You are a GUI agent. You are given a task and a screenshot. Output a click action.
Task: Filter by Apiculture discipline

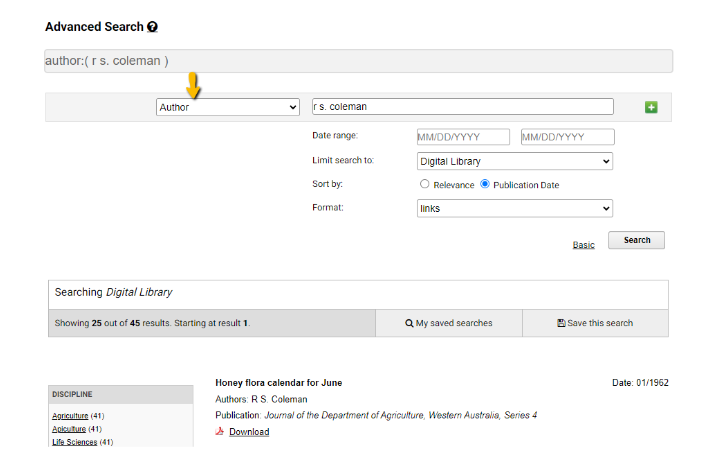click(69, 429)
